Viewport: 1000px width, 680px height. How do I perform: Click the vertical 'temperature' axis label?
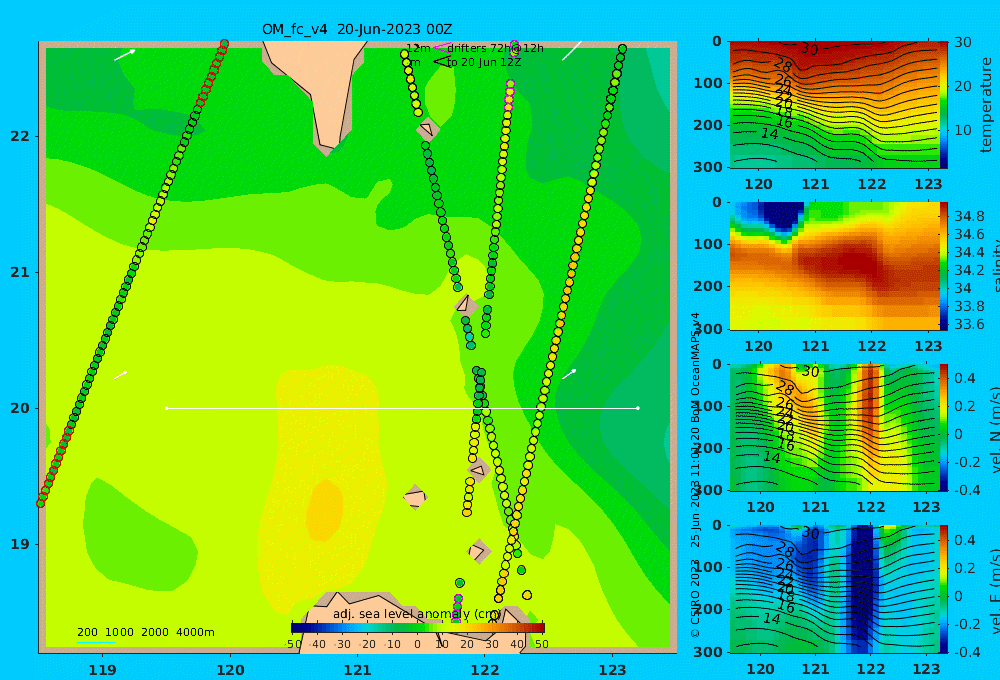pyautogui.click(x=987, y=105)
